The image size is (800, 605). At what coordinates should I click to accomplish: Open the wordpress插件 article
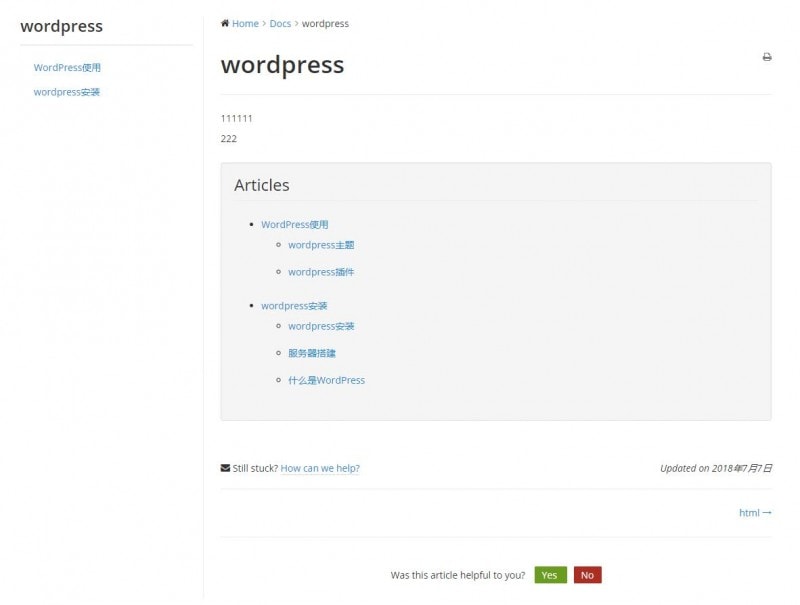tap(321, 272)
